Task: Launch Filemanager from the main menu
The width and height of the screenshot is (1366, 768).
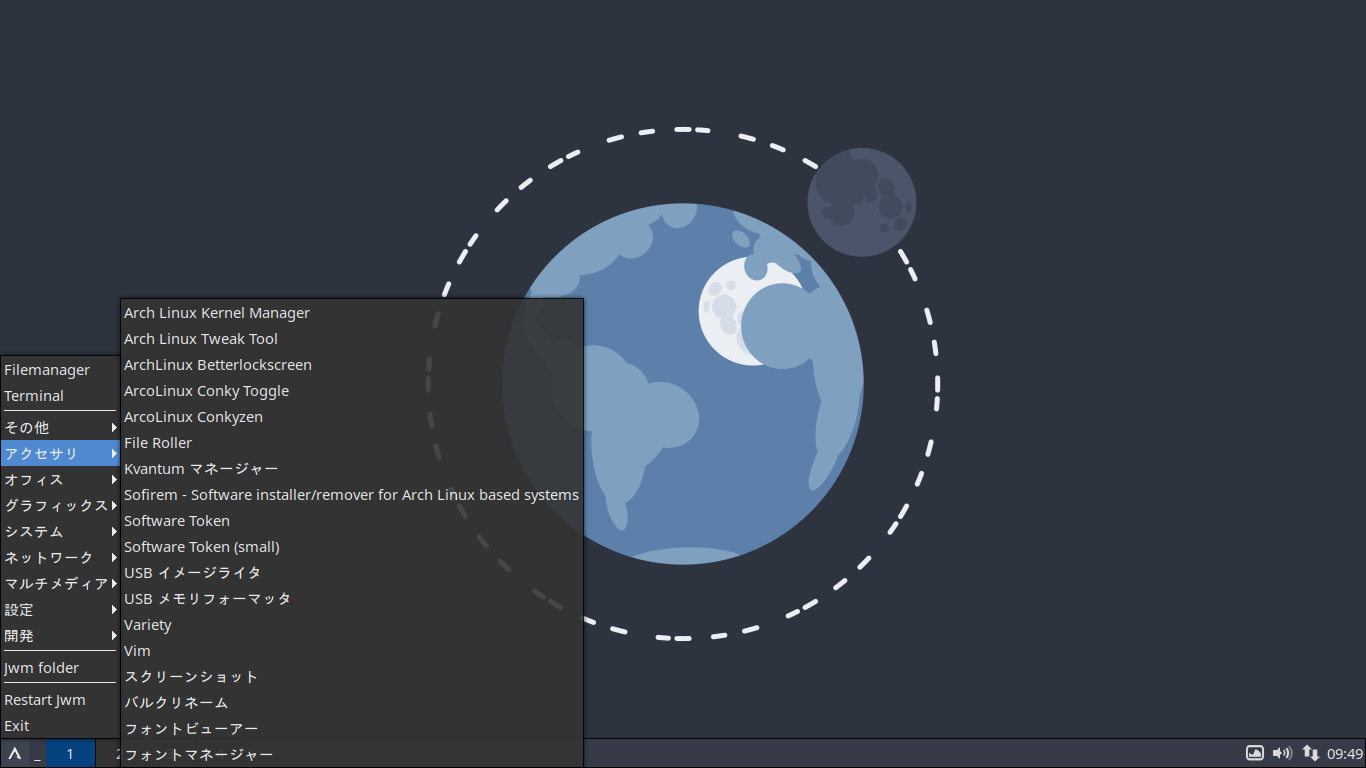Action: (x=60, y=370)
